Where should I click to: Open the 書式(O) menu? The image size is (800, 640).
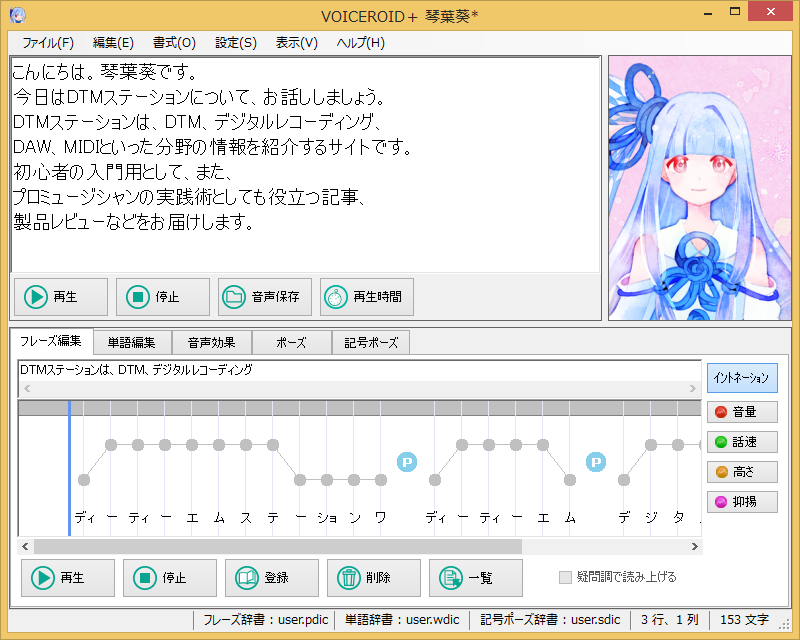coord(174,43)
